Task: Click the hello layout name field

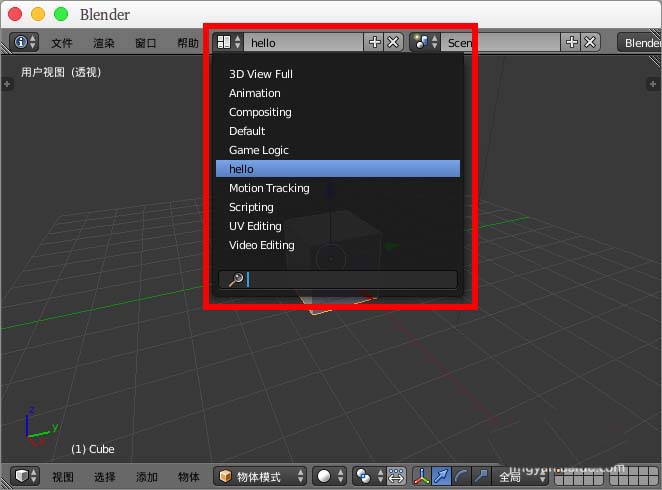Action: (x=303, y=42)
